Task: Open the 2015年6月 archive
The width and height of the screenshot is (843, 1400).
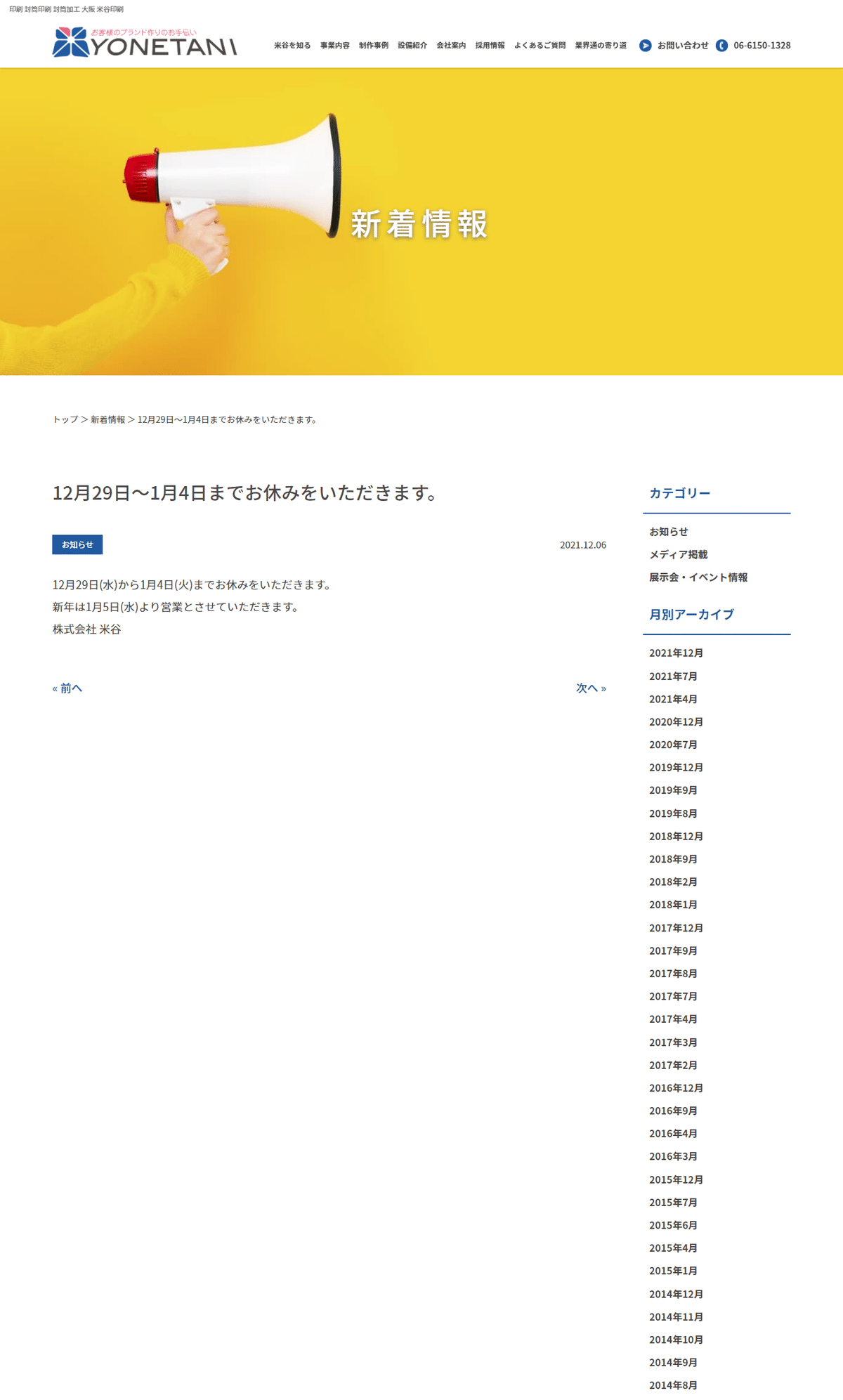Action: tap(673, 1226)
